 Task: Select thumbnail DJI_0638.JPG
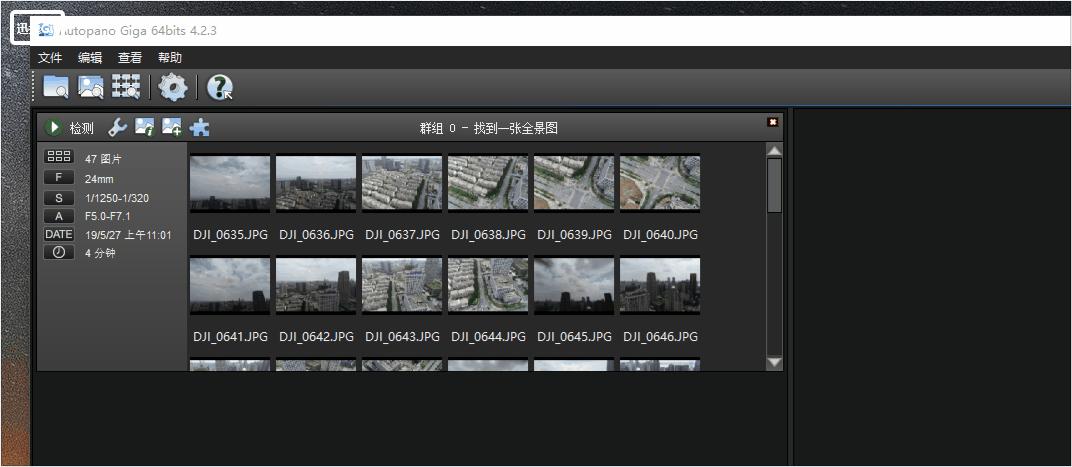(488, 183)
